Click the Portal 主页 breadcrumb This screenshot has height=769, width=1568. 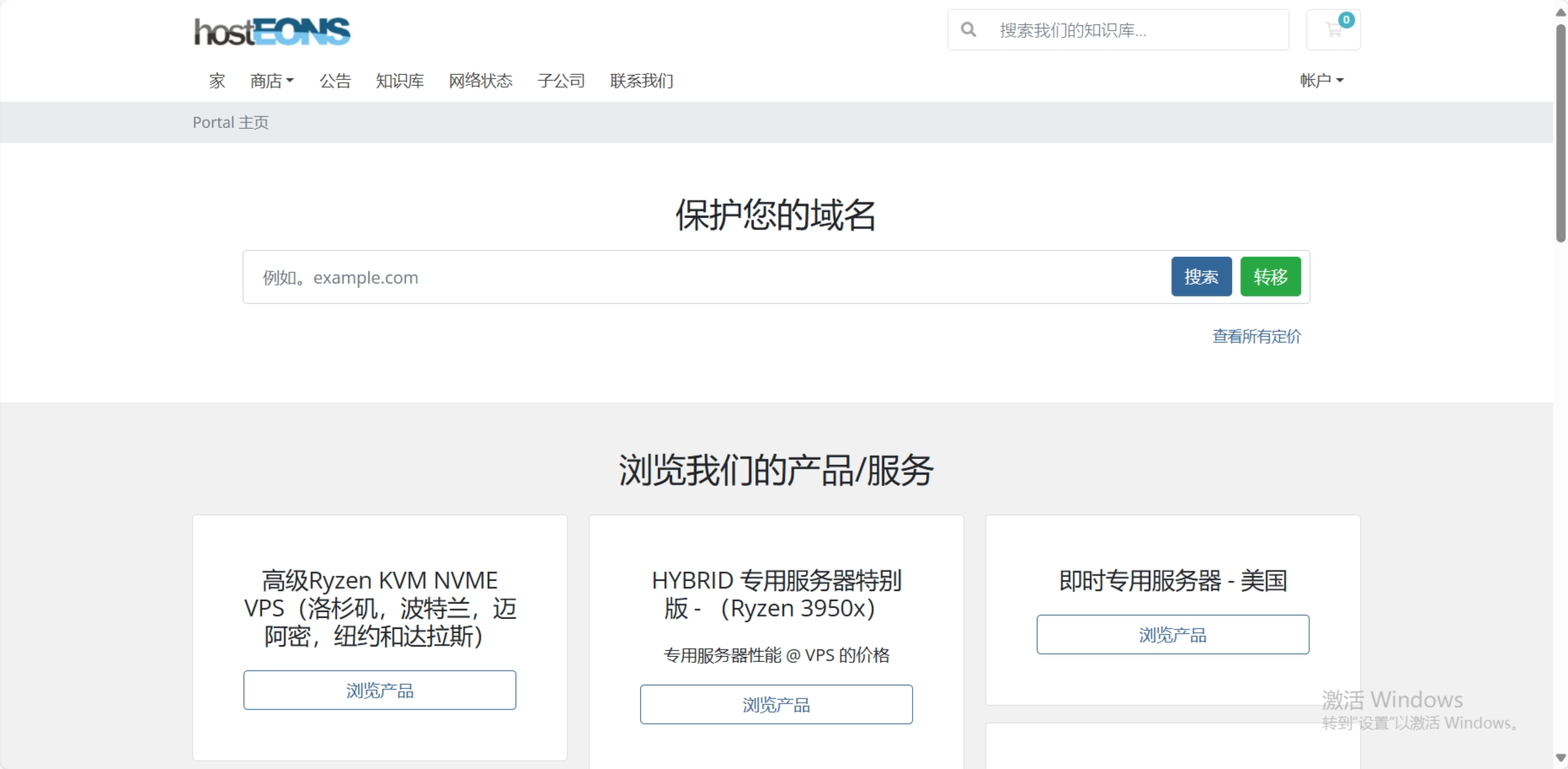point(230,122)
